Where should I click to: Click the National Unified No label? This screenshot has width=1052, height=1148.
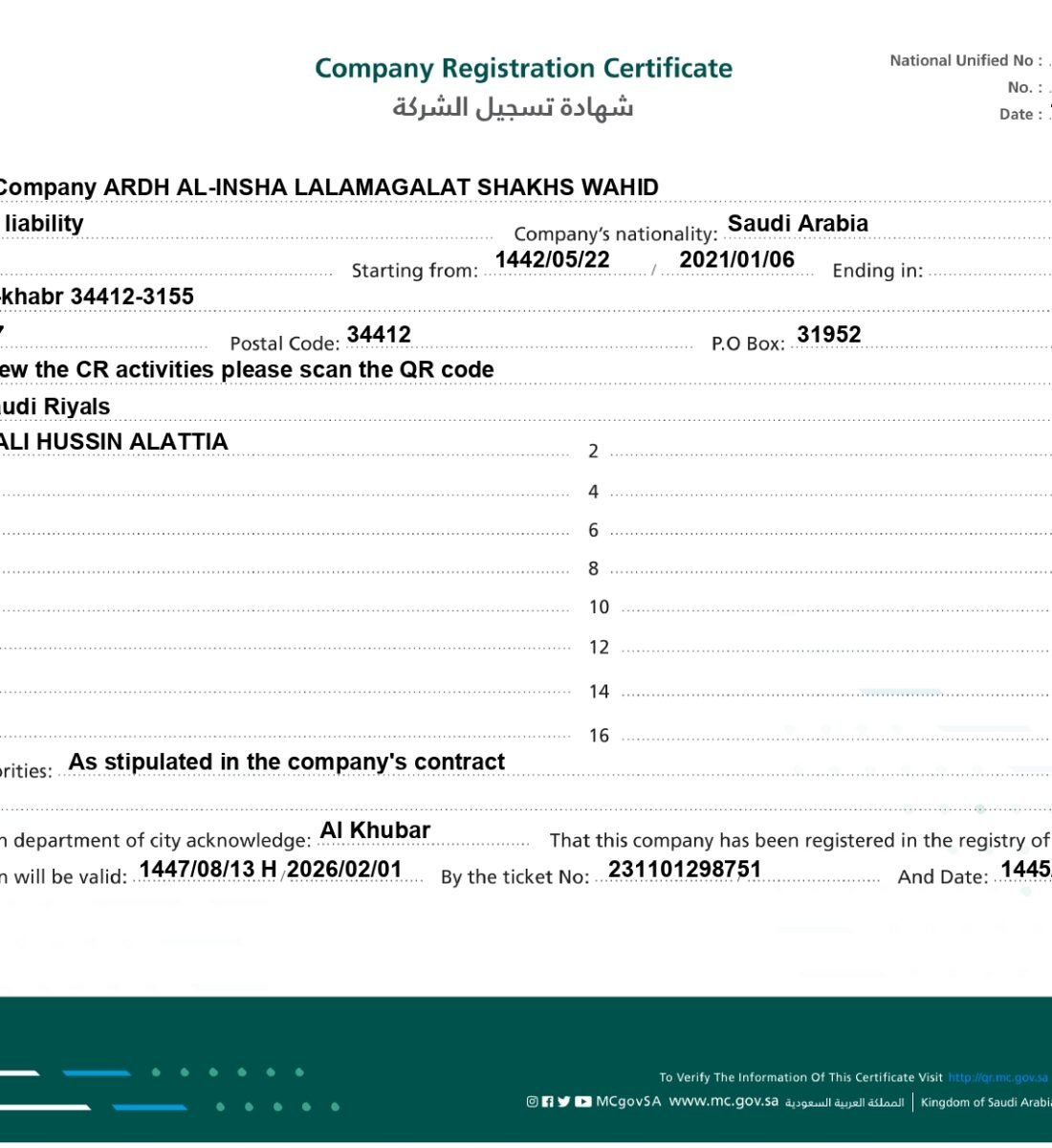tap(966, 60)
